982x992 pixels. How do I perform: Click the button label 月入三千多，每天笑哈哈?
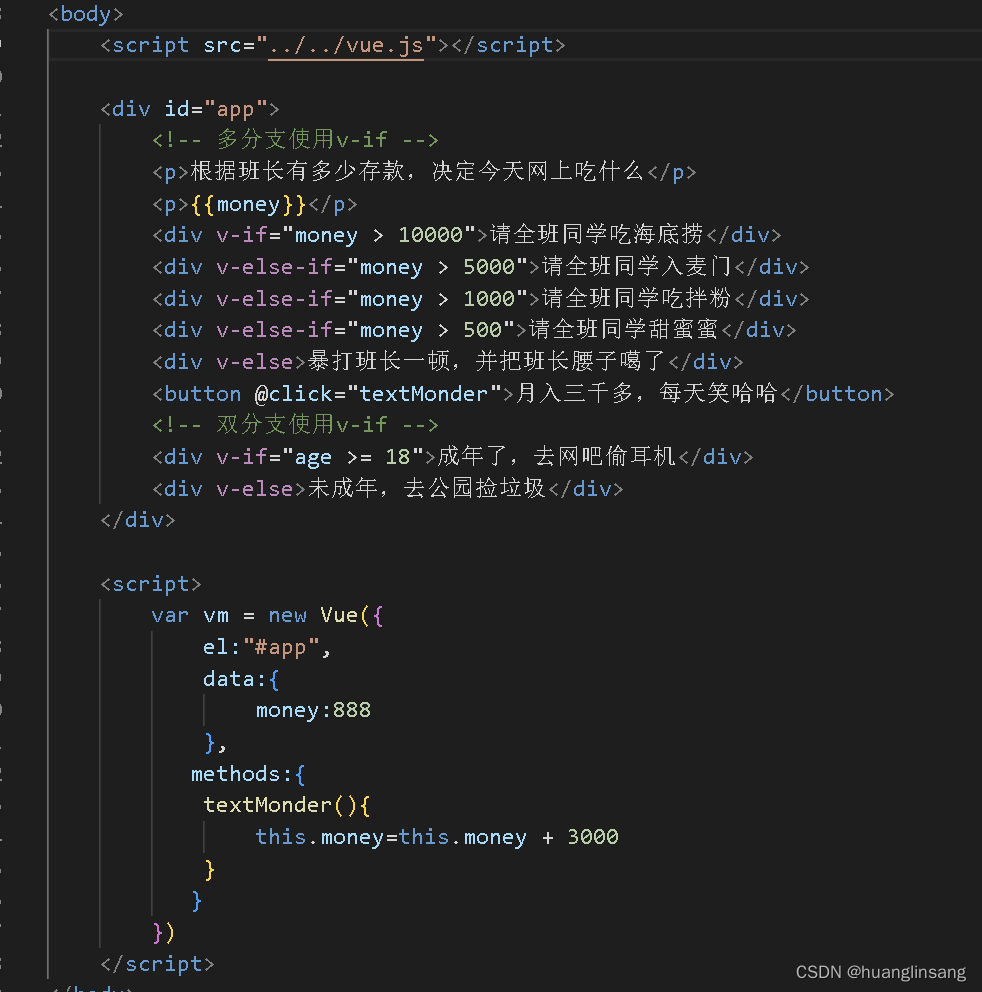[647, 393]
